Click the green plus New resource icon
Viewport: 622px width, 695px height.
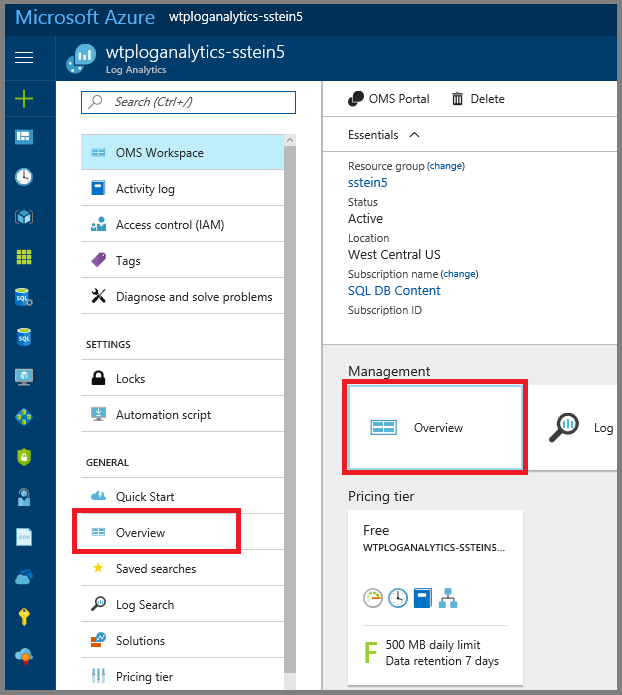[24, 98]
